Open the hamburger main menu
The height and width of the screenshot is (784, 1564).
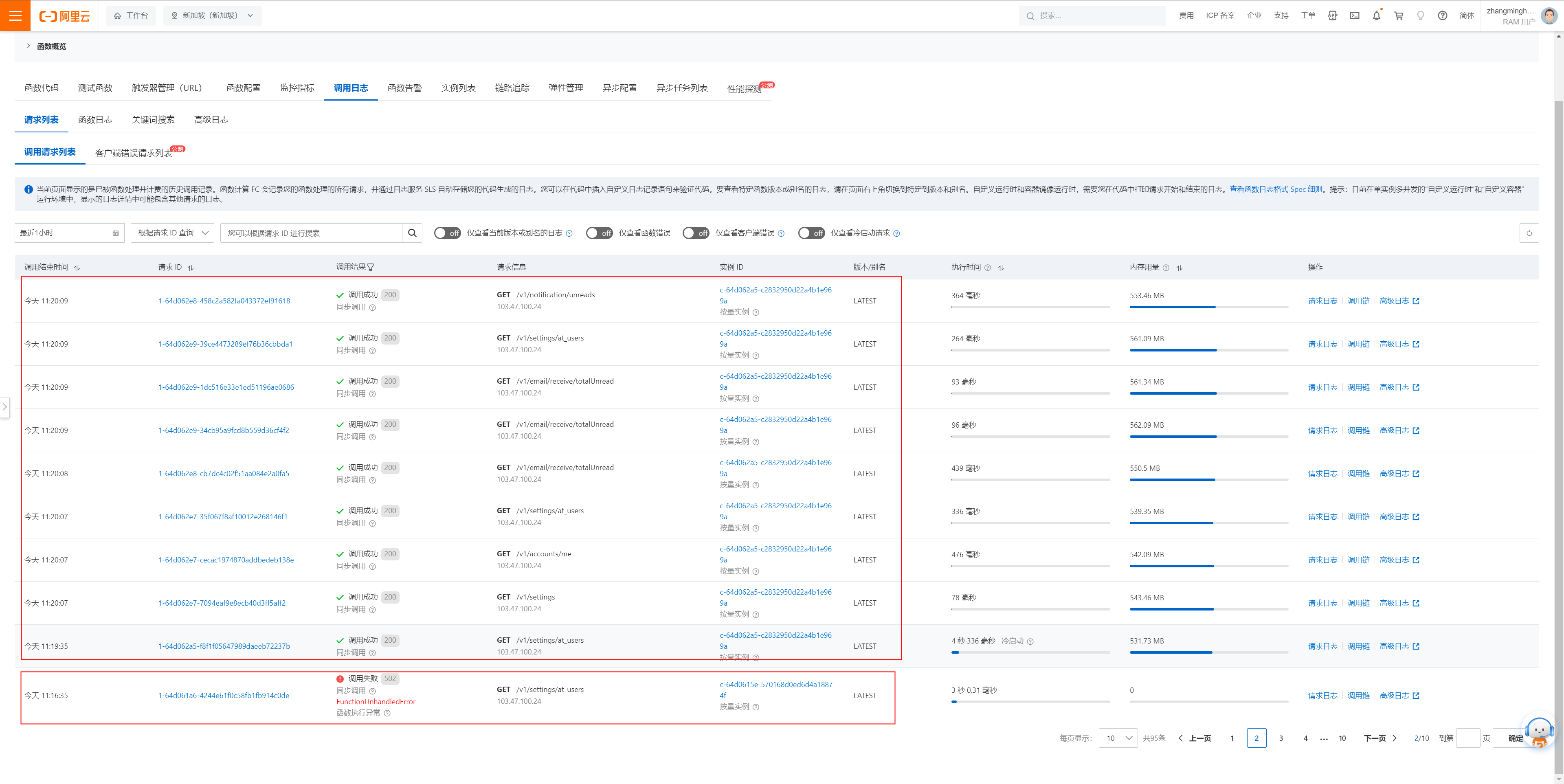[x=15, y=16]
